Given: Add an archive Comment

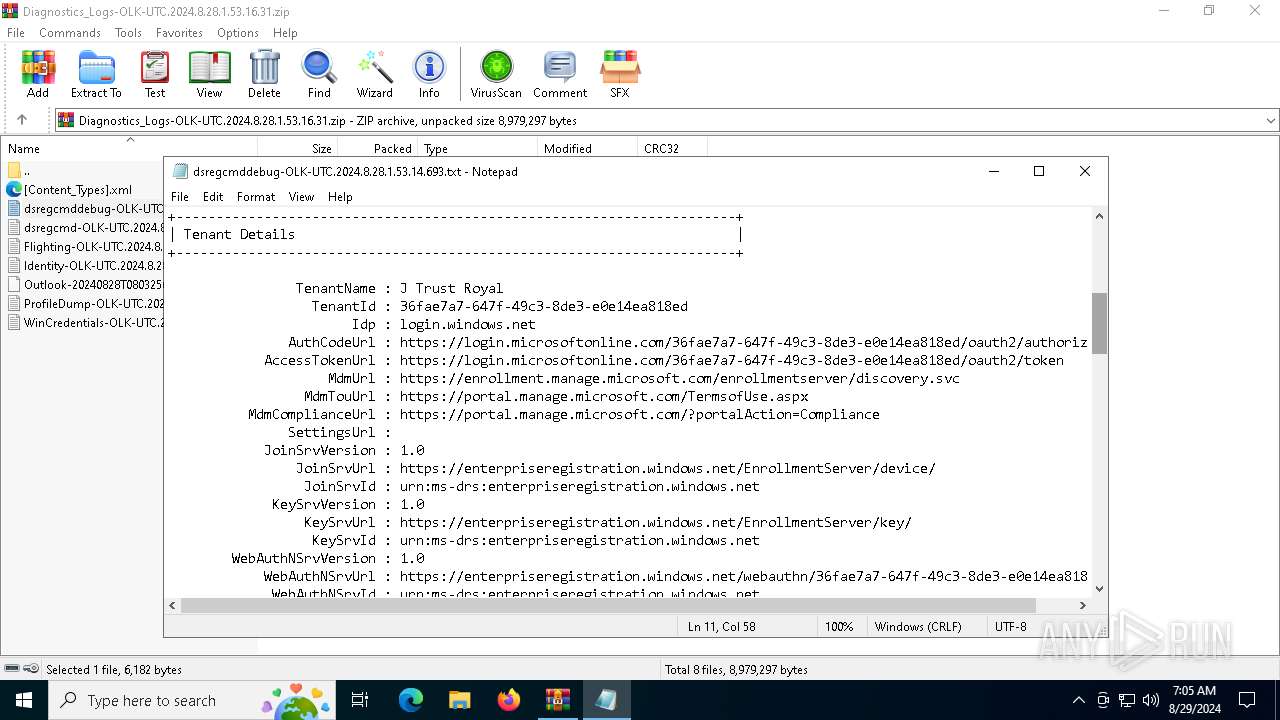Looking at the screenshot, I should point(560,75).
